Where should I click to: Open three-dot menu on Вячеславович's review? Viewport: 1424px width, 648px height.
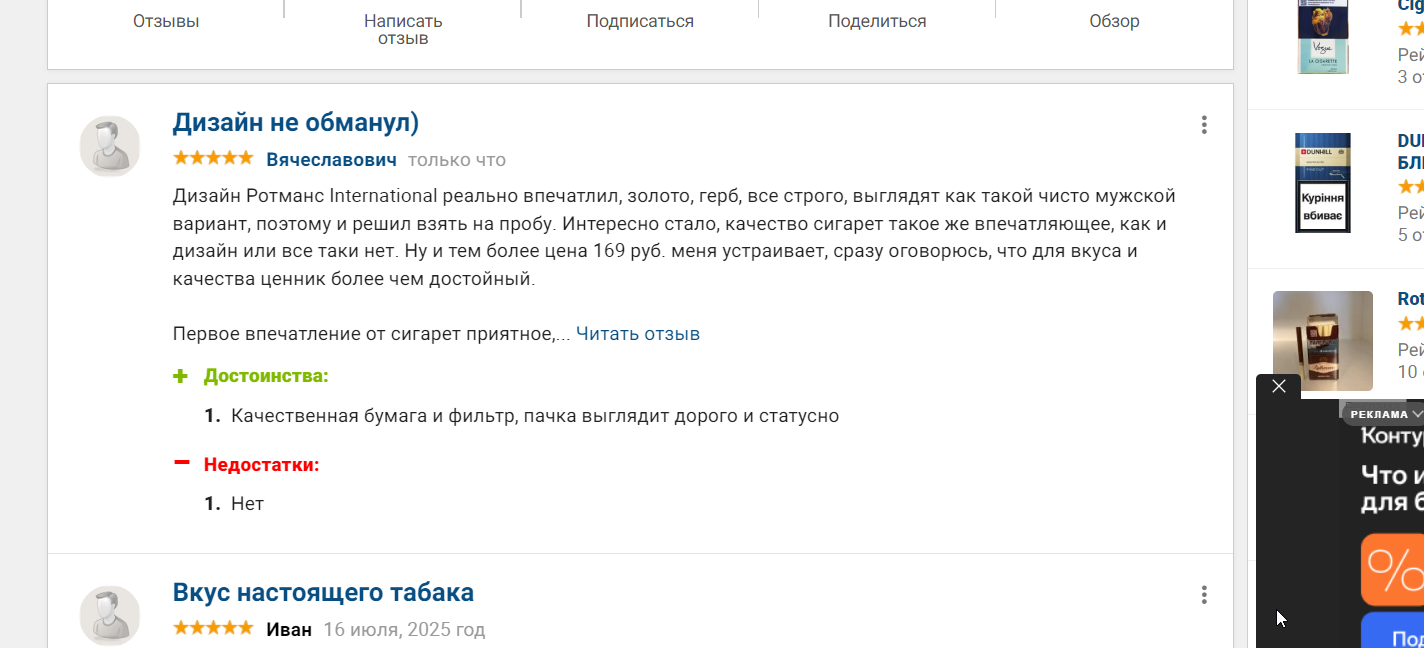1204,125
